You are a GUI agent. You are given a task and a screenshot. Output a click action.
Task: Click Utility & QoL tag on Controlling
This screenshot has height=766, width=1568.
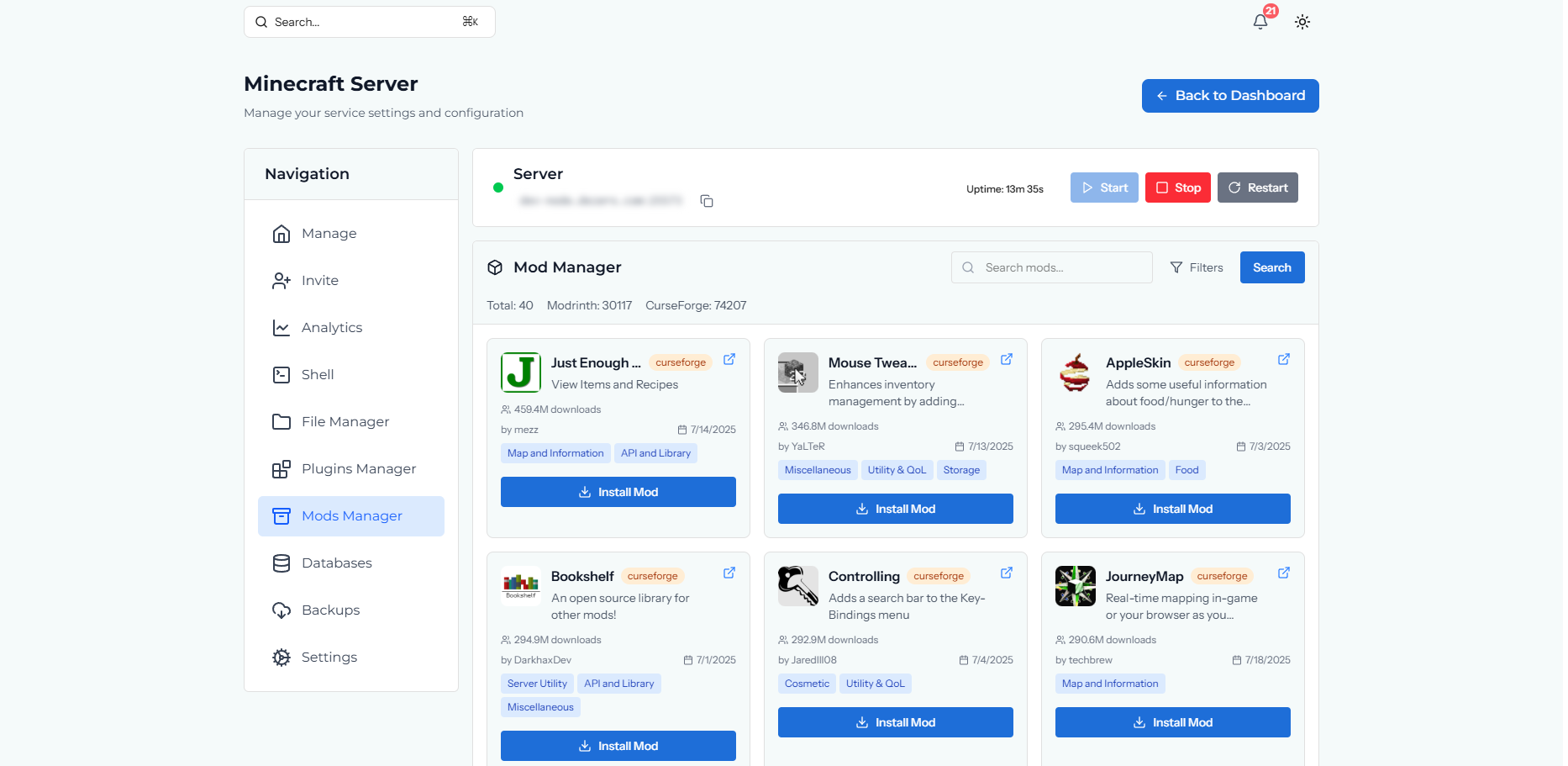coord(876,684)
